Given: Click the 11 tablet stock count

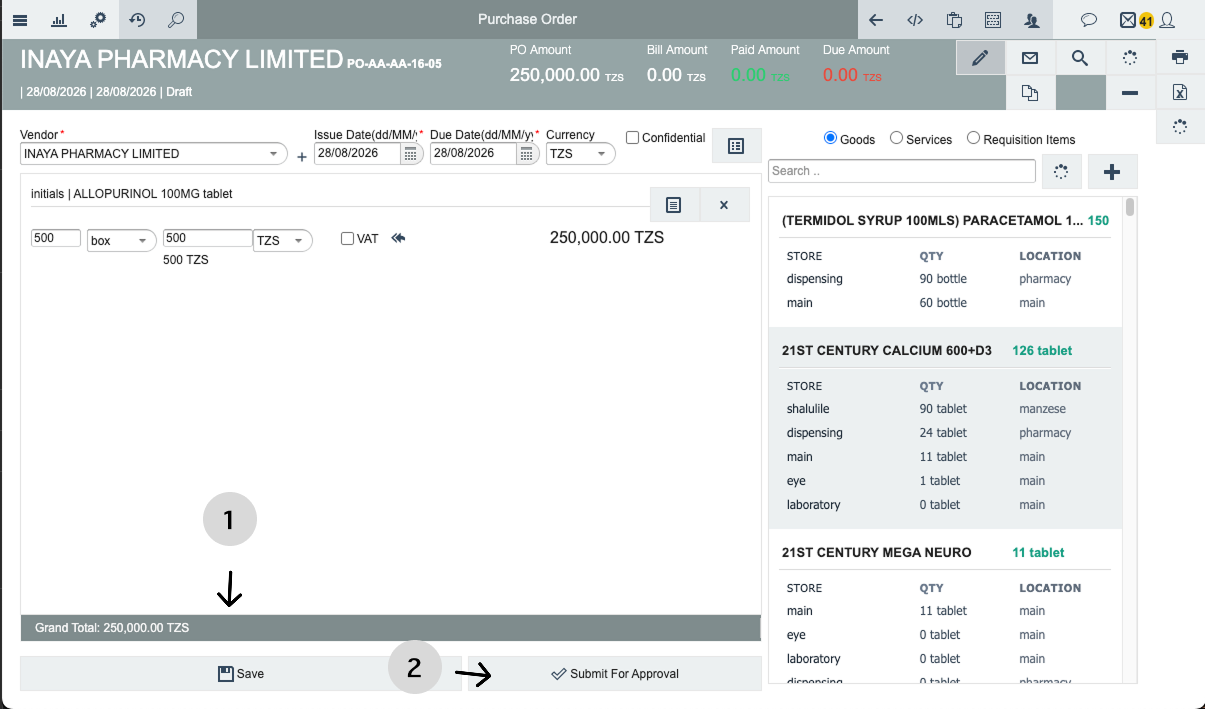Looking at the screenshot, I should coord(1038,552).
